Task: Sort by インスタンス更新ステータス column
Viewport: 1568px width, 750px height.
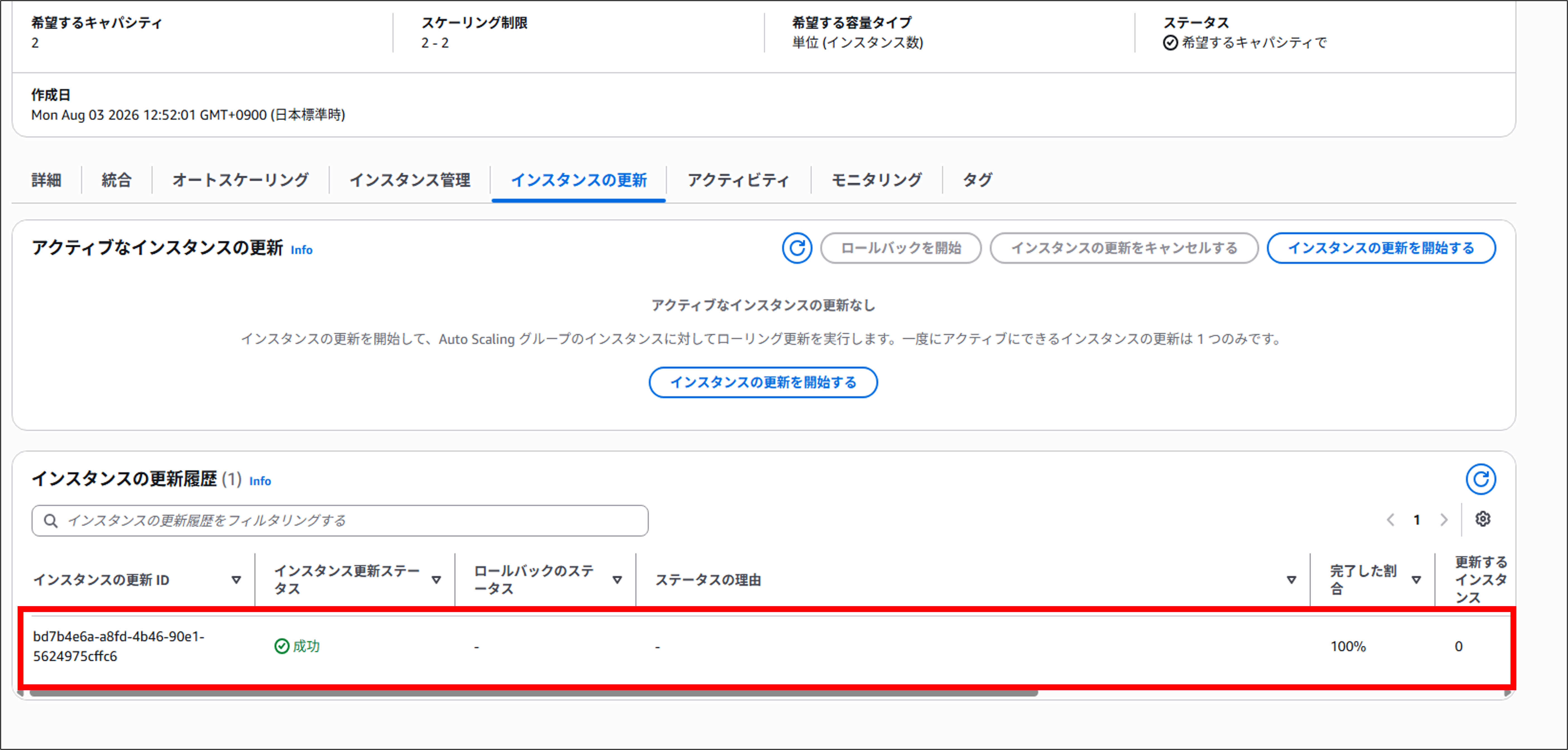Action: 436,580
